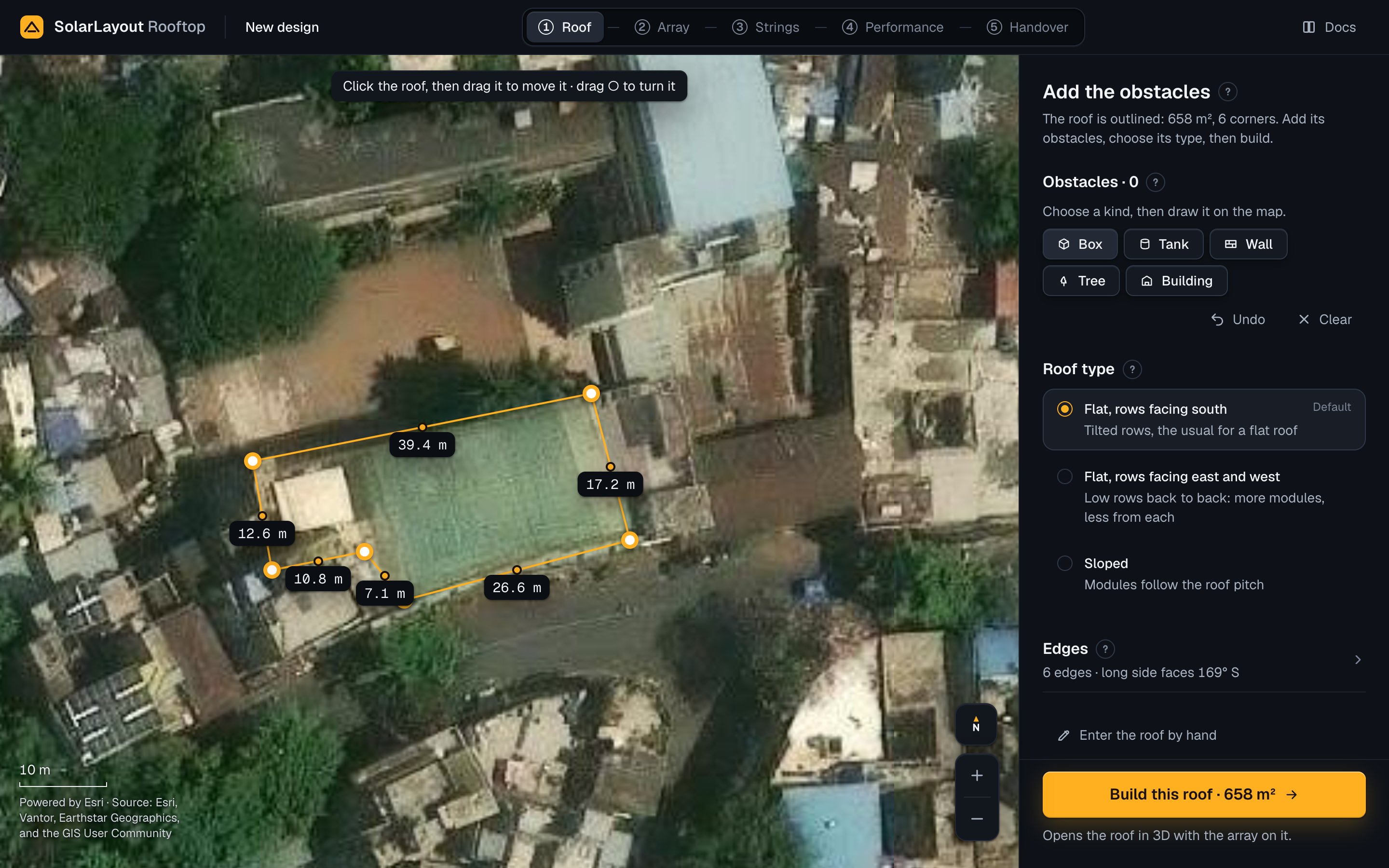The image size is (1389, 868).
Task: Click the Esri attribution text
Action: (99, 817)
